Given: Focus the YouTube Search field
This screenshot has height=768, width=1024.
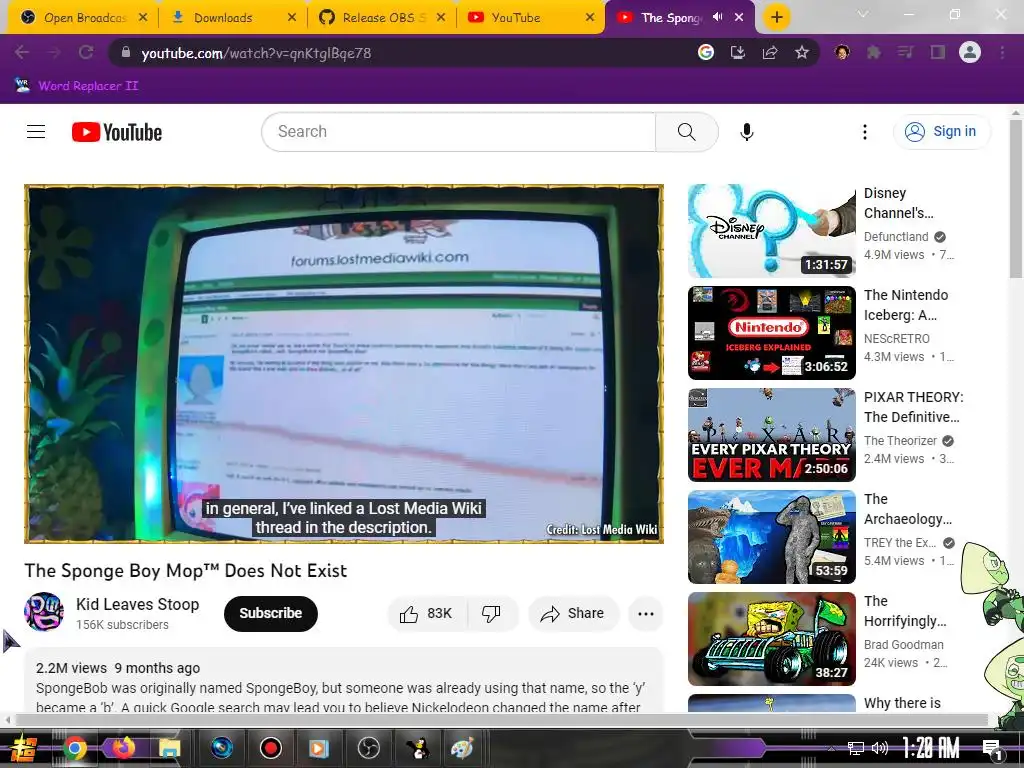Looking at the screenshot, I should pos(458,132).
